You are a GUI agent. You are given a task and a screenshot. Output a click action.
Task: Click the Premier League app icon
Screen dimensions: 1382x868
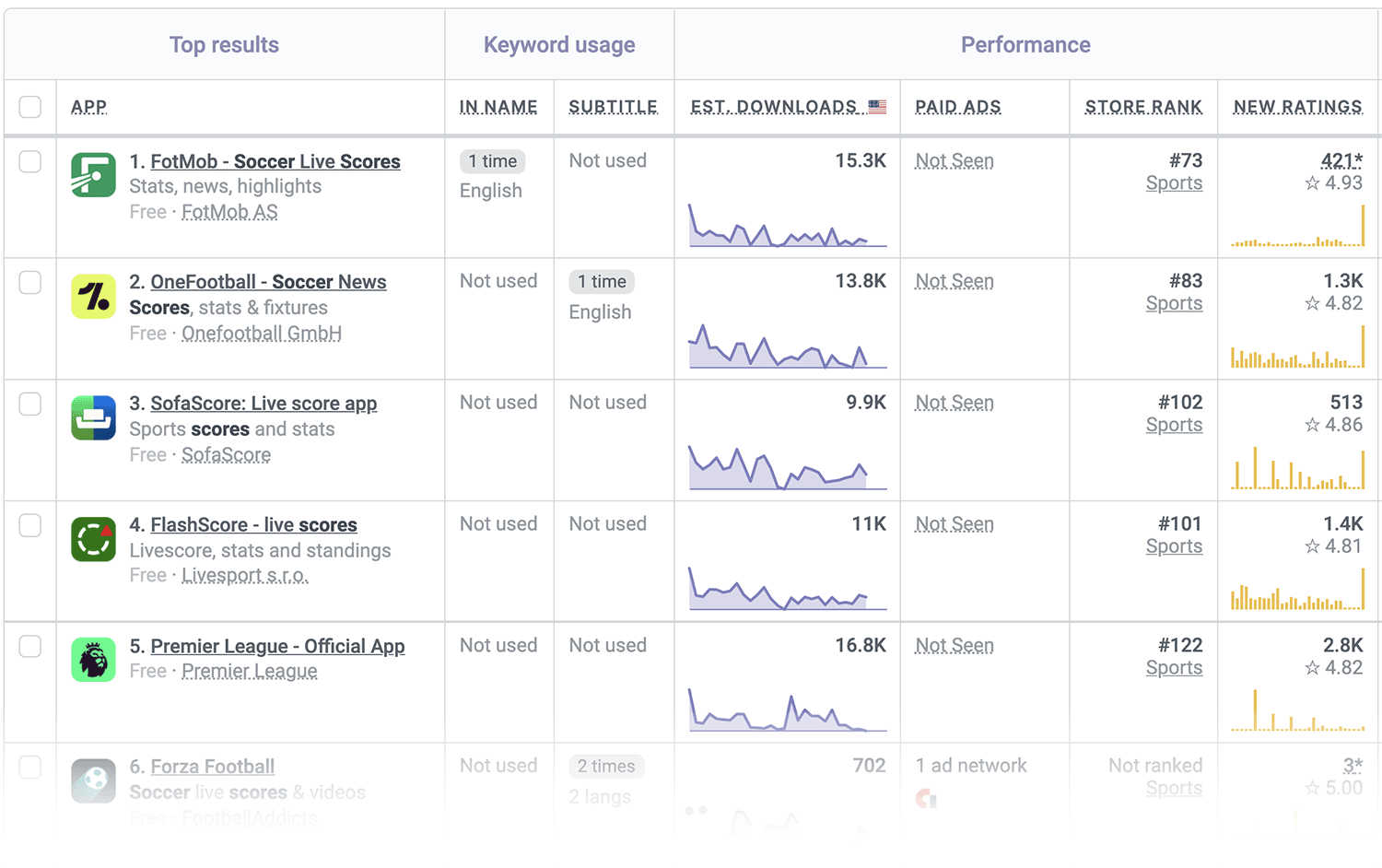pyautogui.click(x=93, y=660)
